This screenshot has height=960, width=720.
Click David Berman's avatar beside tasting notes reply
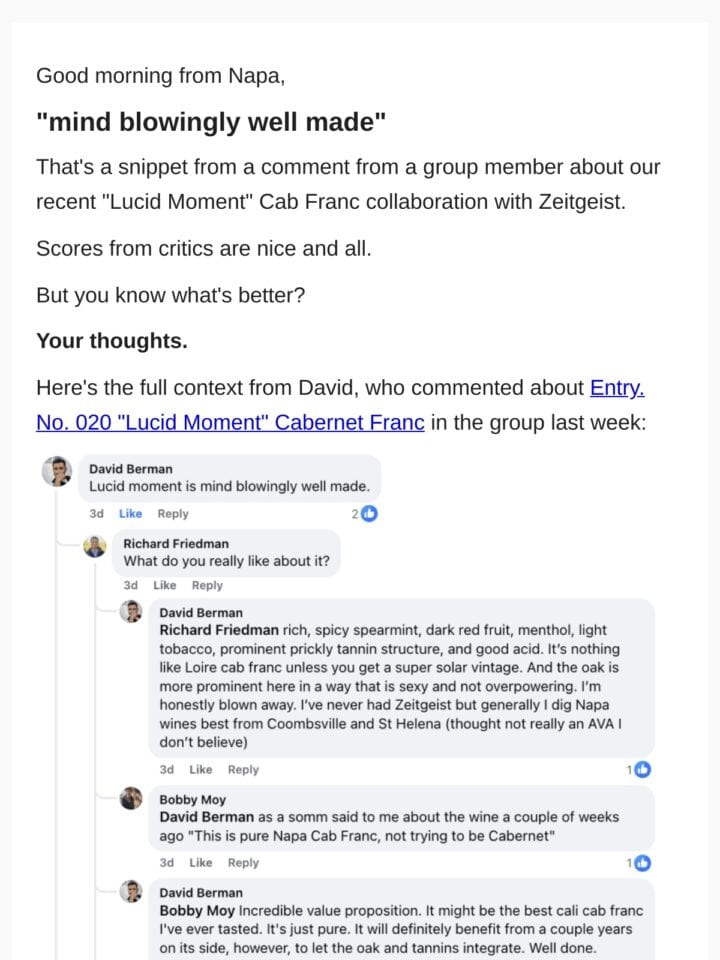point(131,611)
